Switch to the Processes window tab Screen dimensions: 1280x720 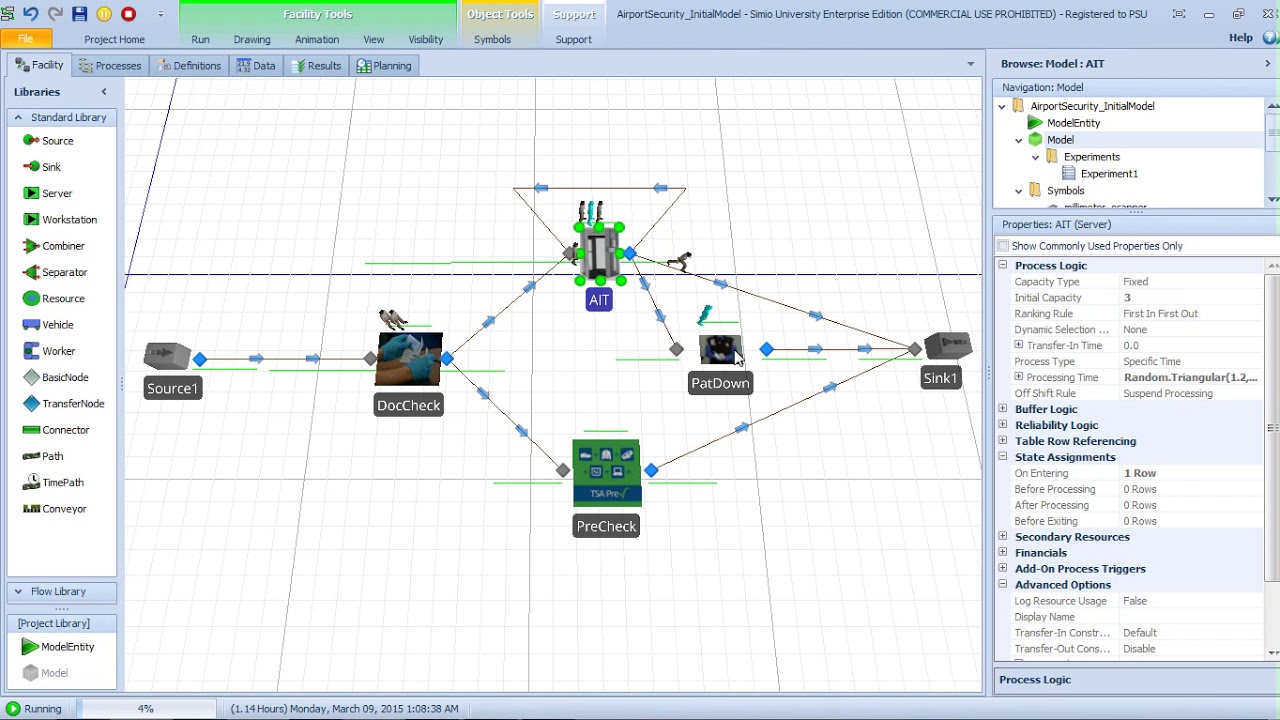coord(110,66)
